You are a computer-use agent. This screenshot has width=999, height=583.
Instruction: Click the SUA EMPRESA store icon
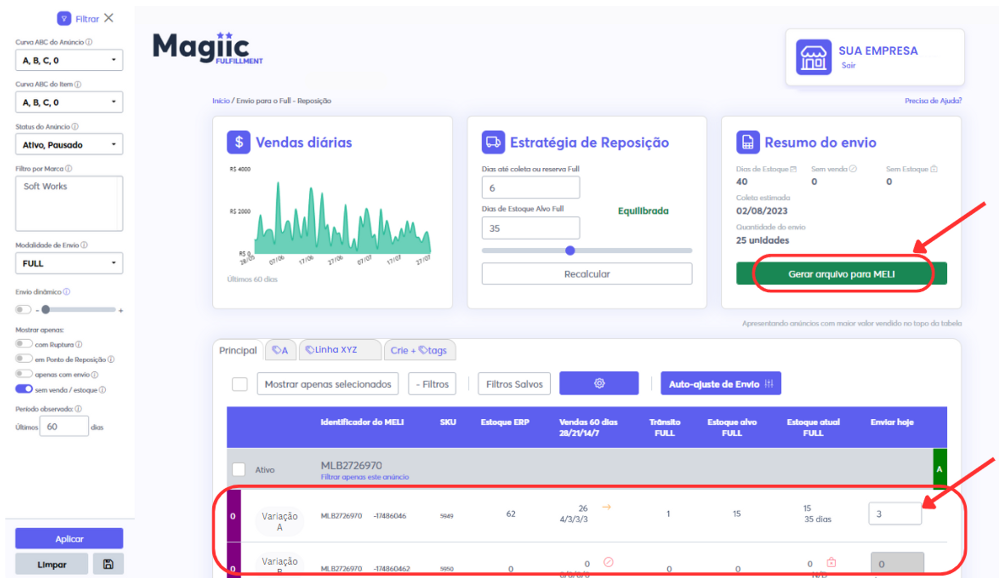(813, 57)
